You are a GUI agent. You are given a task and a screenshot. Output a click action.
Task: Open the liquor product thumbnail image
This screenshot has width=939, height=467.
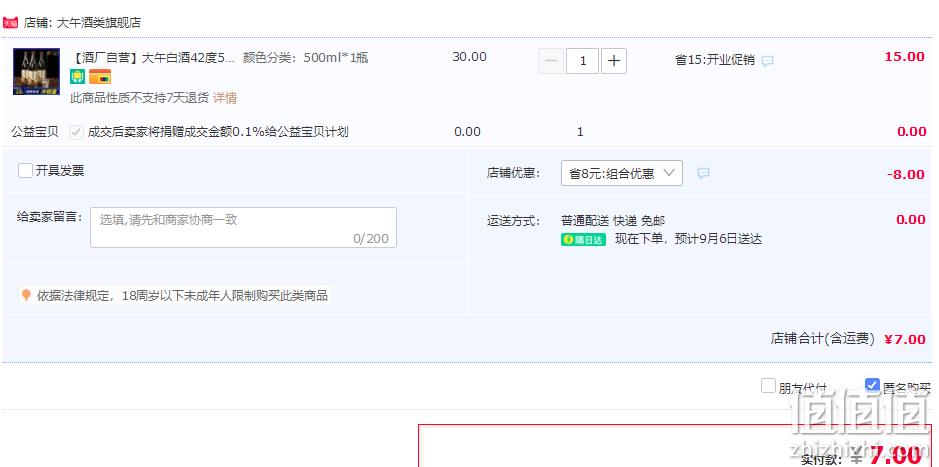[37, 71]
